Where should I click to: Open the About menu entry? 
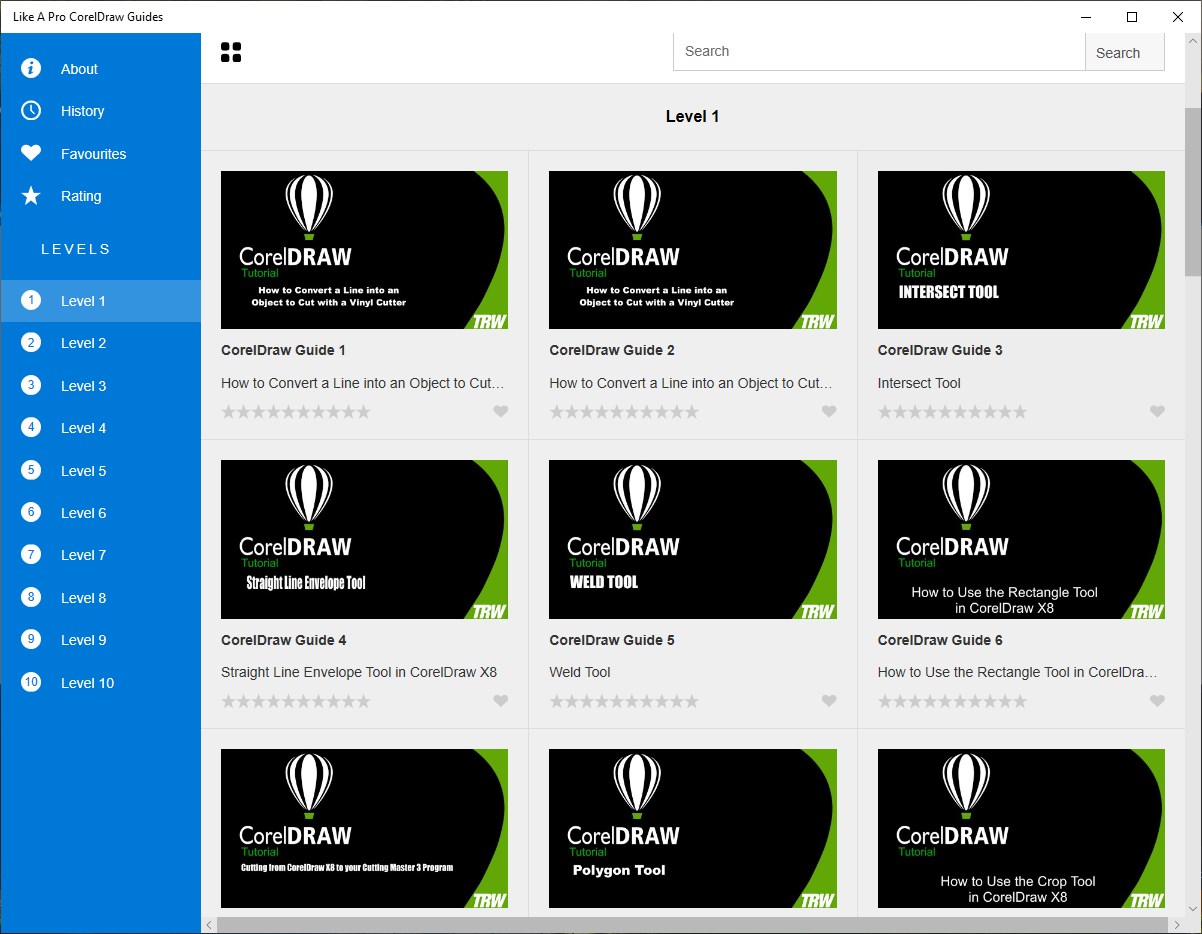click(x=100, y=69)
